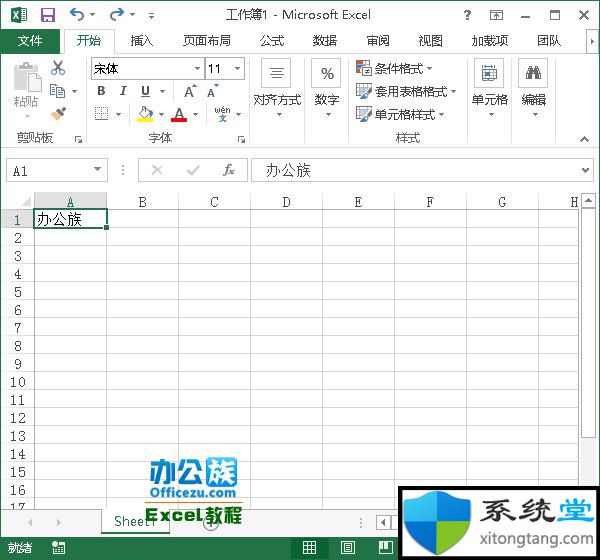The image size is (600, 560).
Task: Open the 对齐方式 alignment group
Action: tap(277, 88)
